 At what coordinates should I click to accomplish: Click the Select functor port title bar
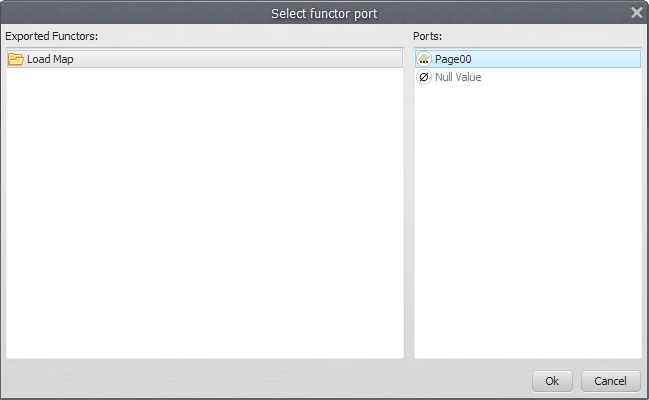click(x=324, y=13)
